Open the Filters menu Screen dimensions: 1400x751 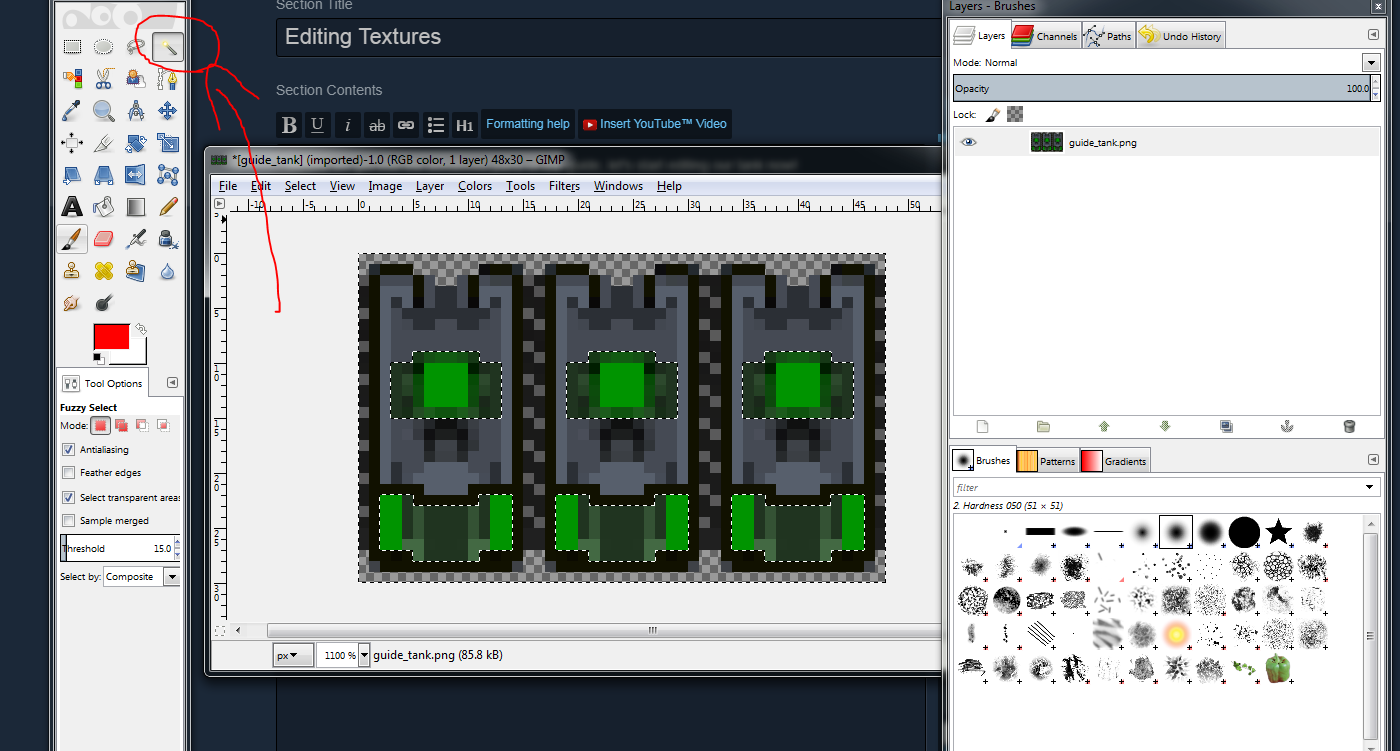tap(564, 186)
